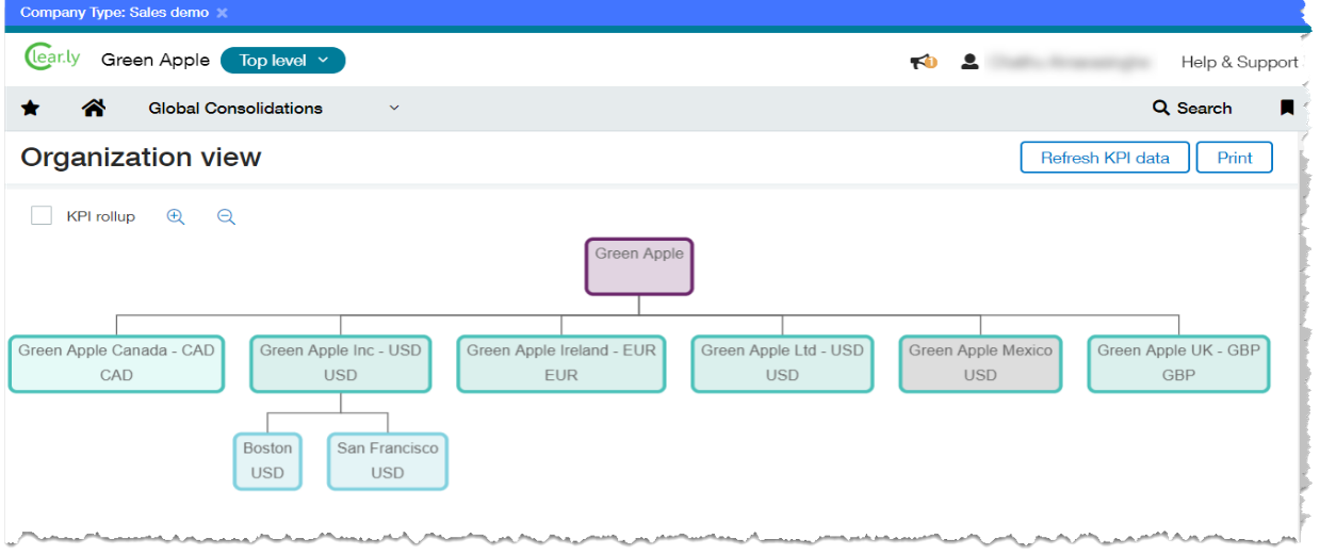
Task: Select the Boston USD node
Action: pos(267,461)
